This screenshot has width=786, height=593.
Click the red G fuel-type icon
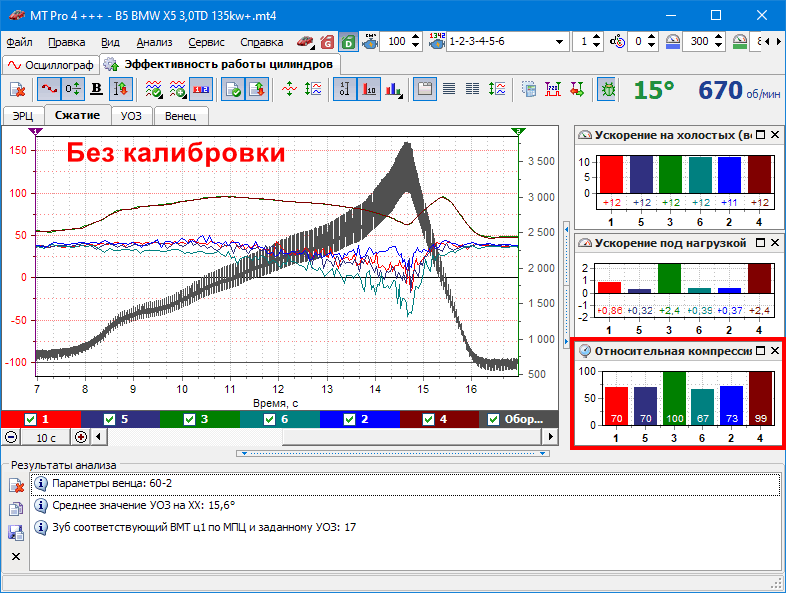327,42
